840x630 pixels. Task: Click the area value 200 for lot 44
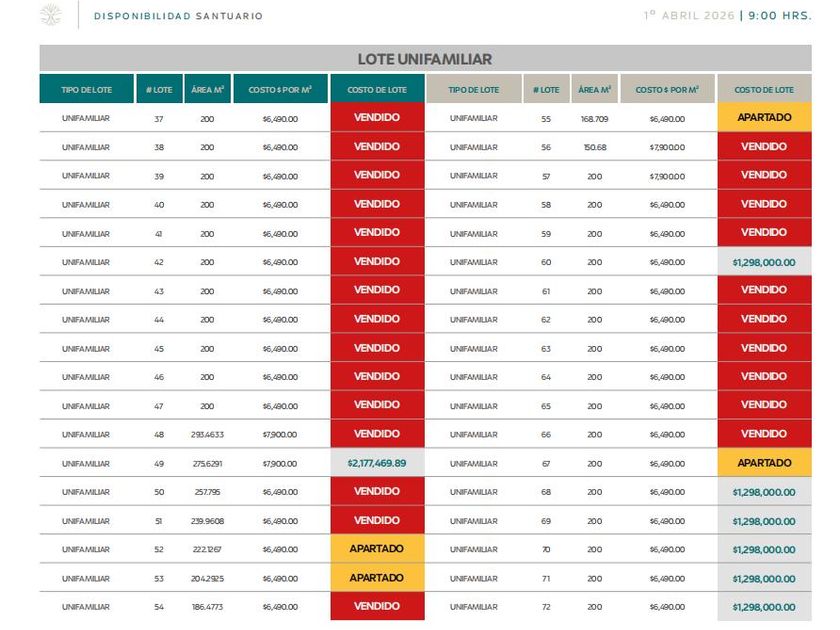pos(207,320)
